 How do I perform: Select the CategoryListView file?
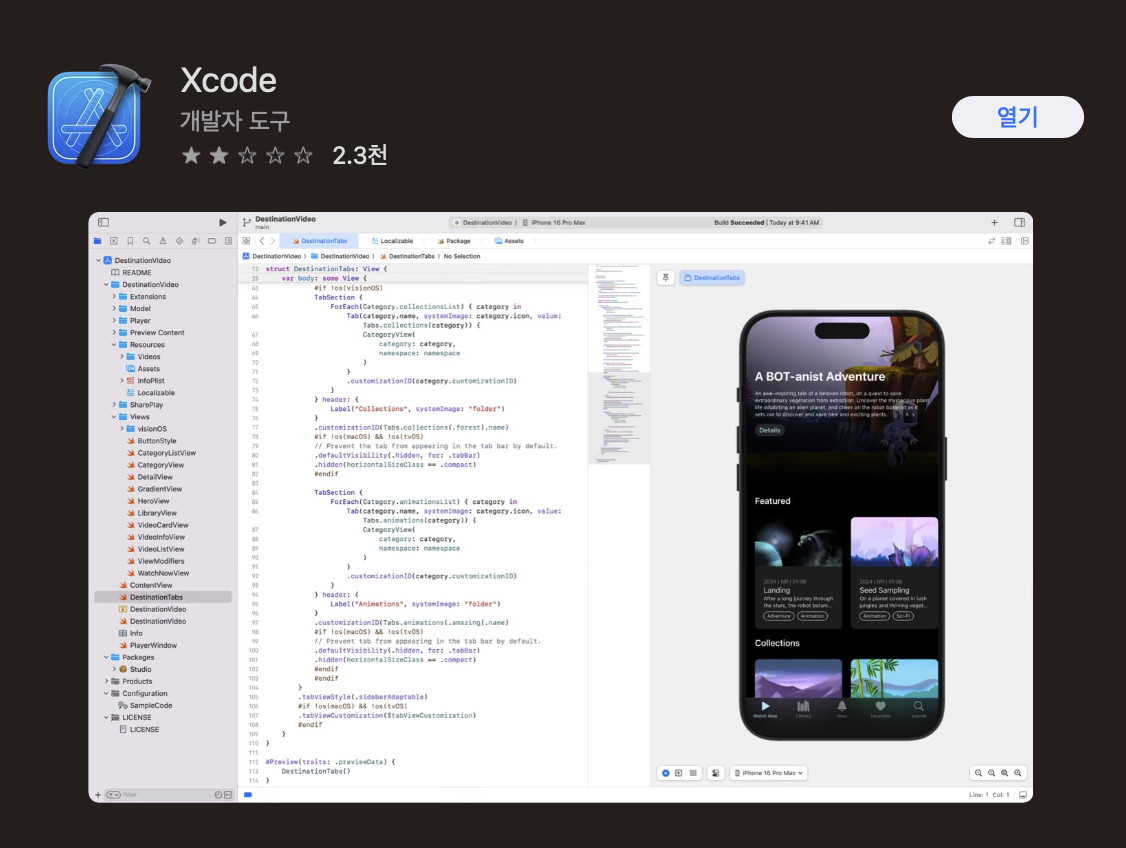[x=161, y=453]
